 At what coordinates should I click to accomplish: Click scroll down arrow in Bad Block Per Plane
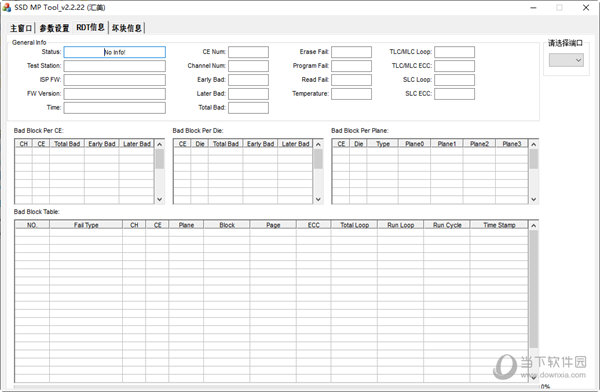click(533, 199)
